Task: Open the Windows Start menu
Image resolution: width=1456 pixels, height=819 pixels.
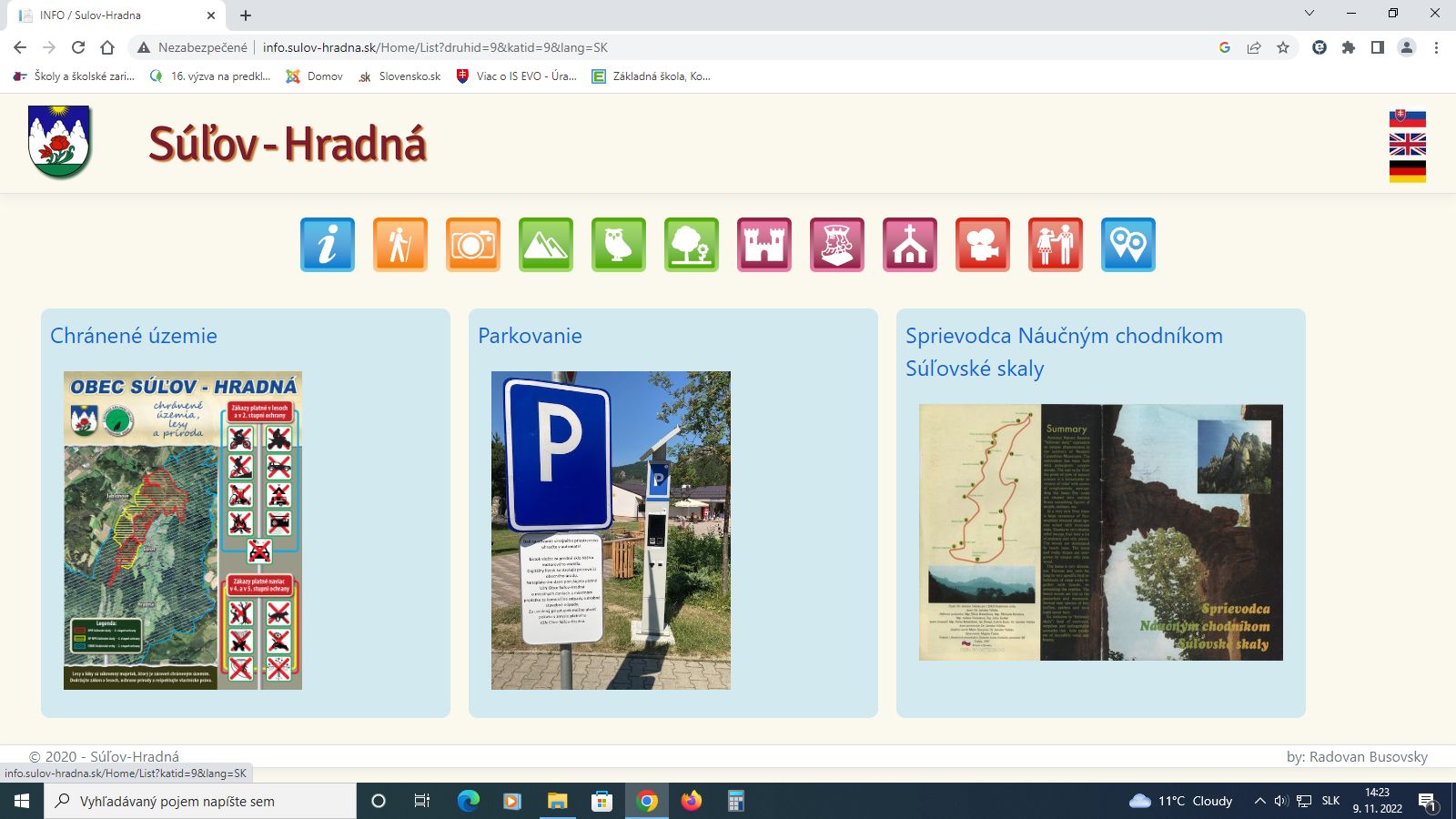Action: click(x=22, y=801)
